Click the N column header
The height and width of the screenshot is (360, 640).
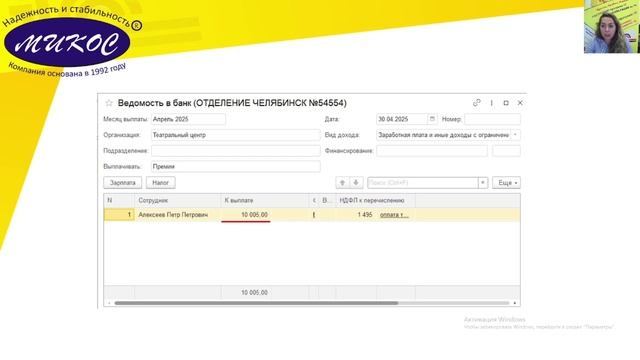pyautogui.click(x=119, y=200)
